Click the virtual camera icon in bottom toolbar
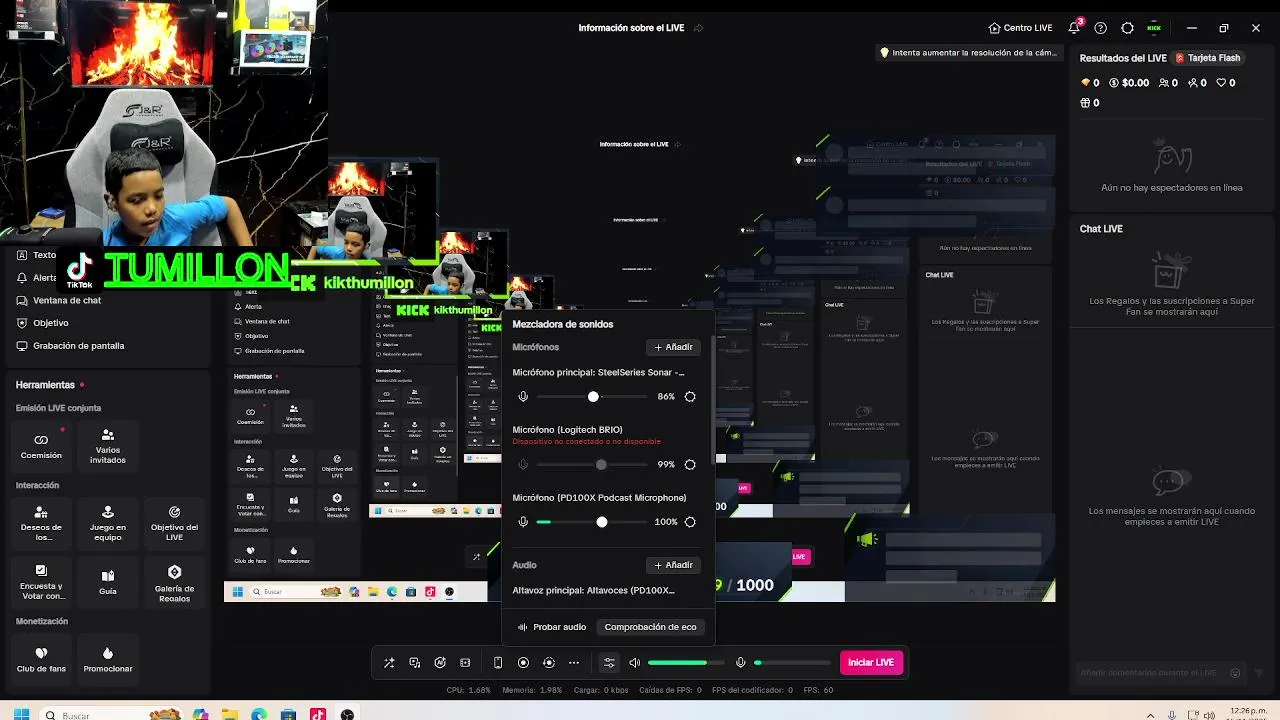1280x720 pixels. coord(548,663)
